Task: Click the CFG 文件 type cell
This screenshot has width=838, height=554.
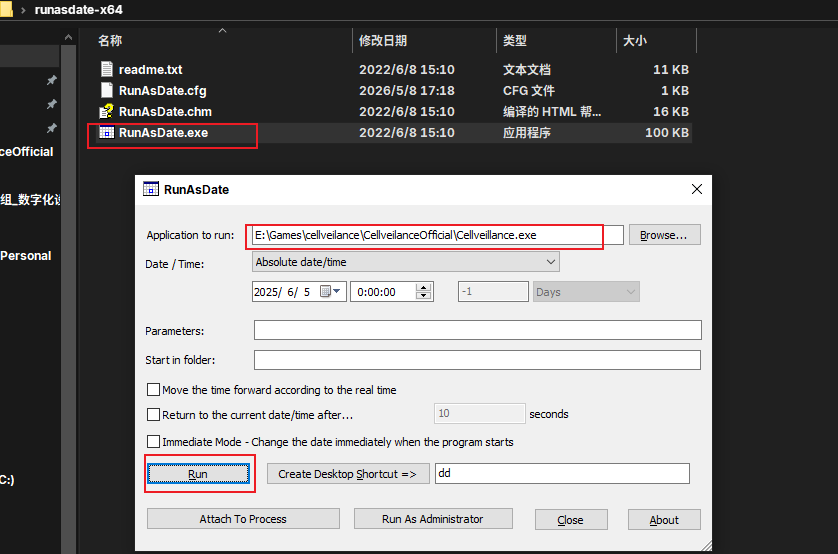Action: [529, 90]
